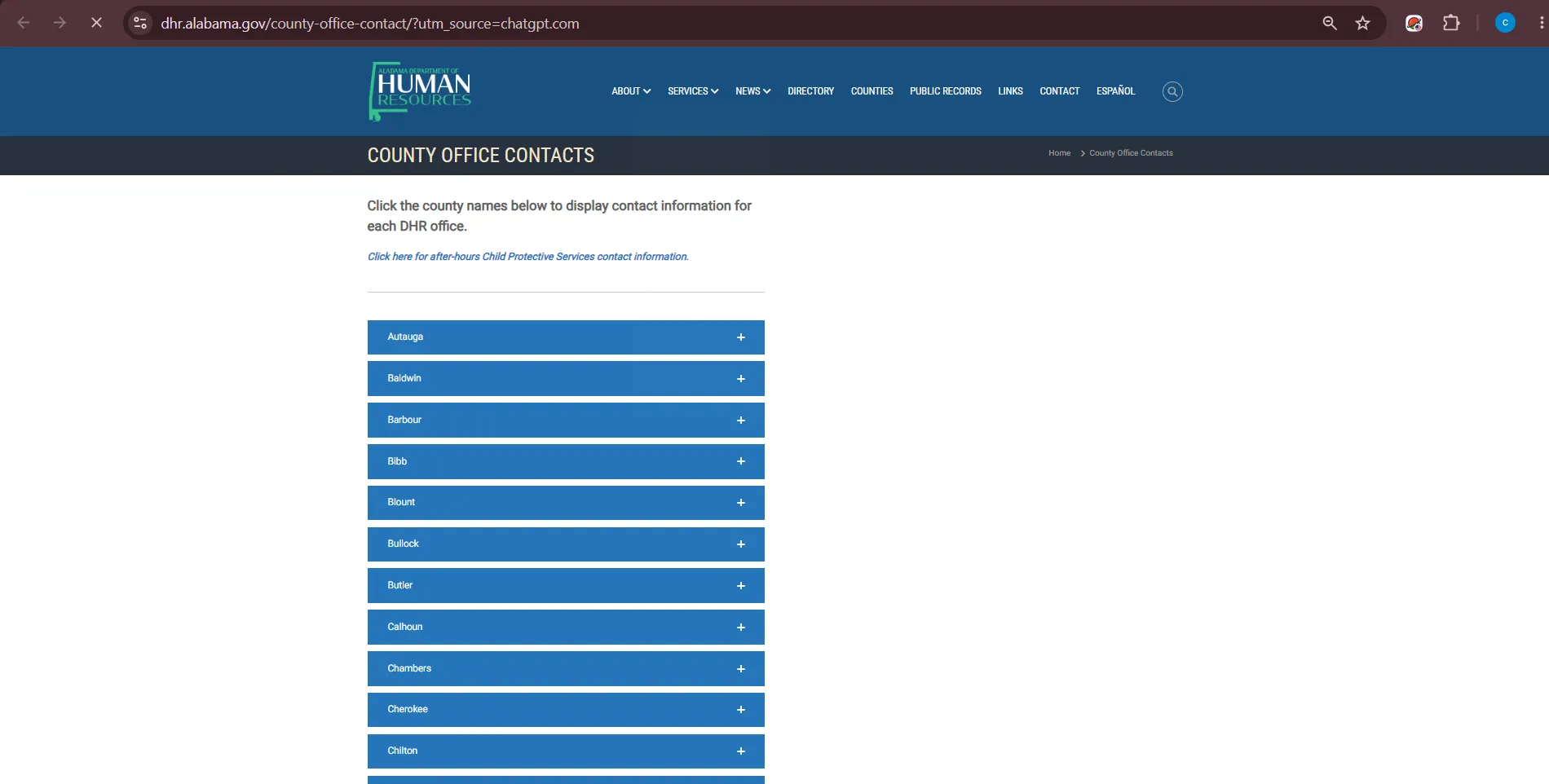Expand the Cherokee county panel
This screenshot has width=1549, height=784.
566,710
